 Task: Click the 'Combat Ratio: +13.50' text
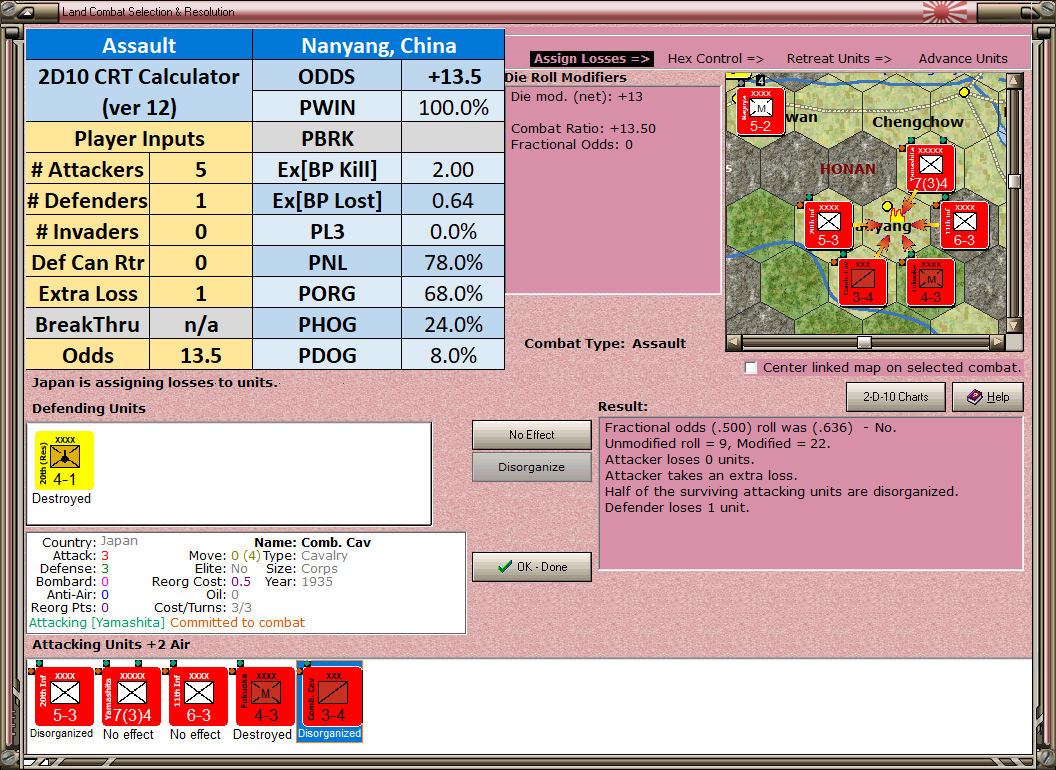pos(583,128)
